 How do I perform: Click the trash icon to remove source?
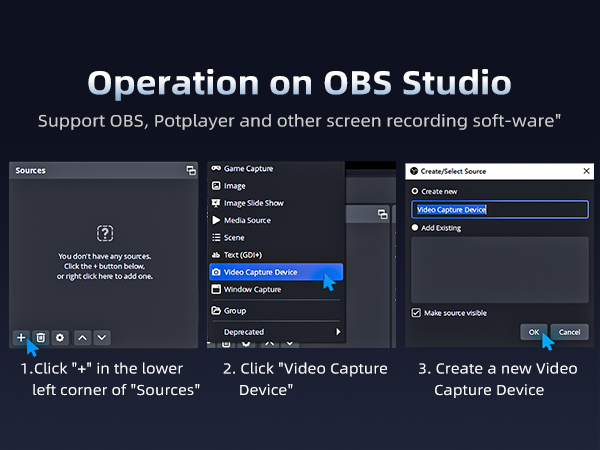point(41,338)
